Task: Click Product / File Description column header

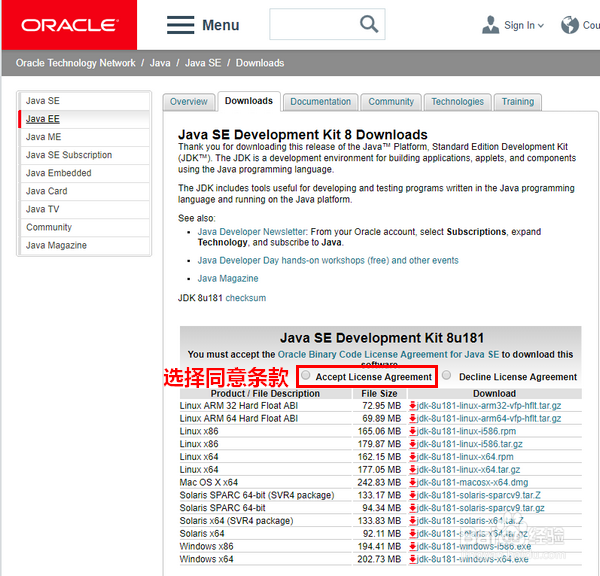Action: [265, 393]
